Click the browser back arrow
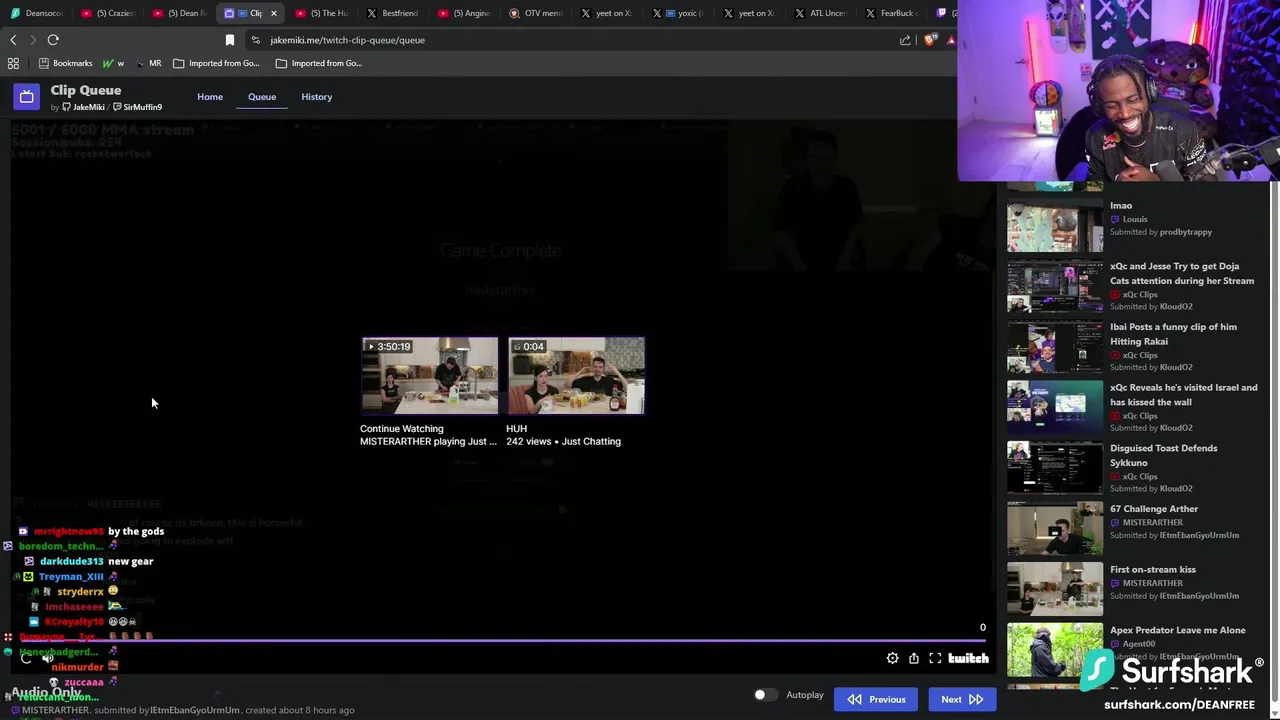Viewport: 1280px width, 720px height. tap(13, 40)
